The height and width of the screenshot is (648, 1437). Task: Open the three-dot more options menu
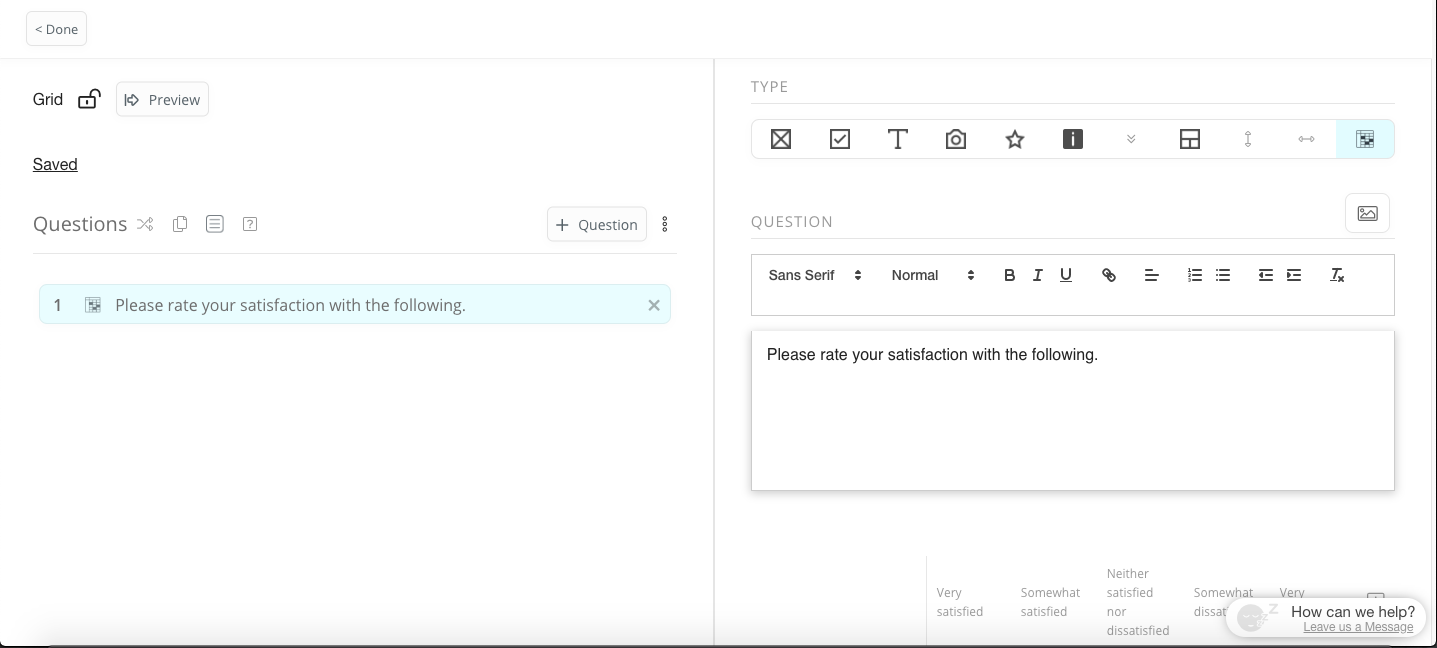[665, 224]
